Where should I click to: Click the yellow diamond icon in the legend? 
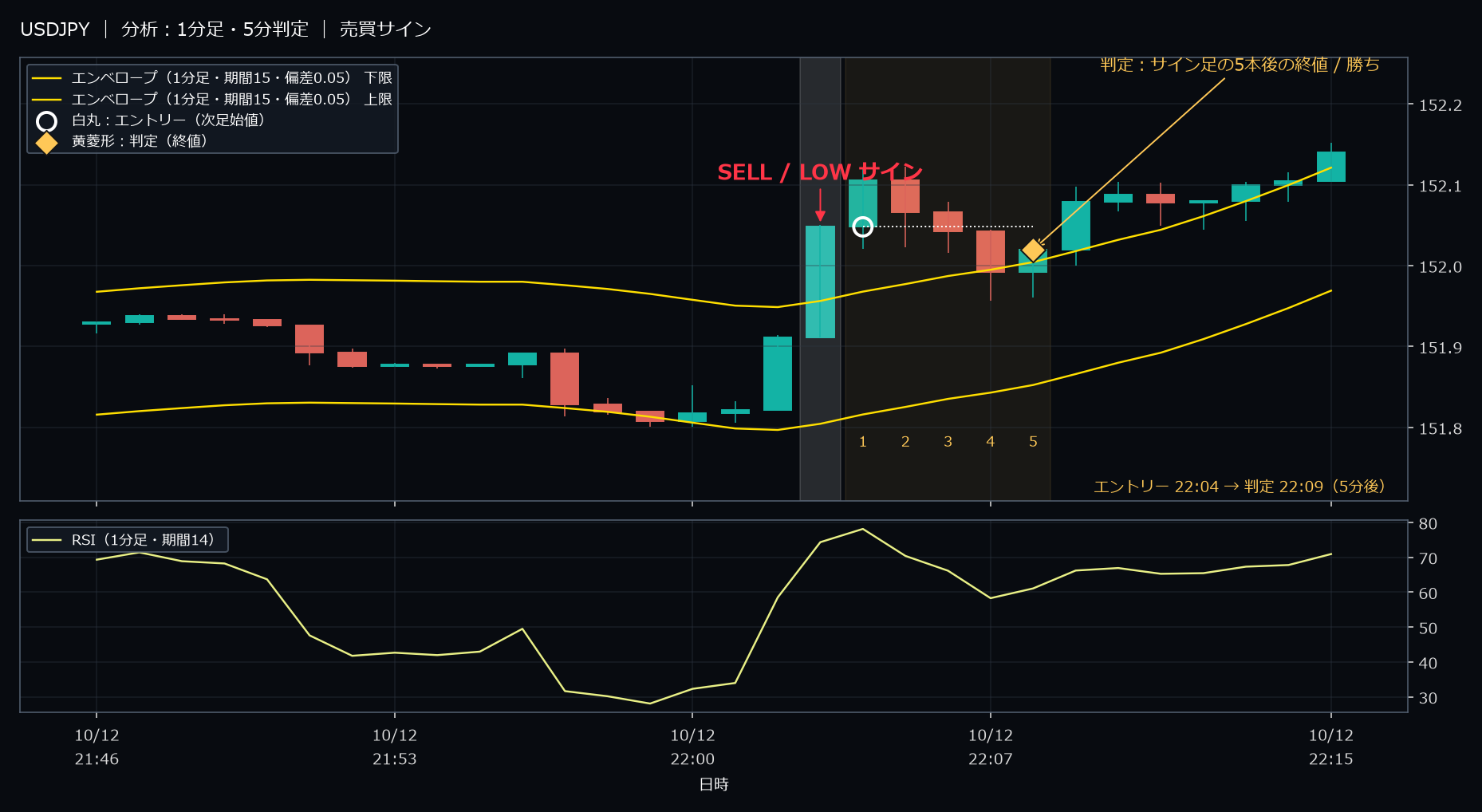point(47,143)
